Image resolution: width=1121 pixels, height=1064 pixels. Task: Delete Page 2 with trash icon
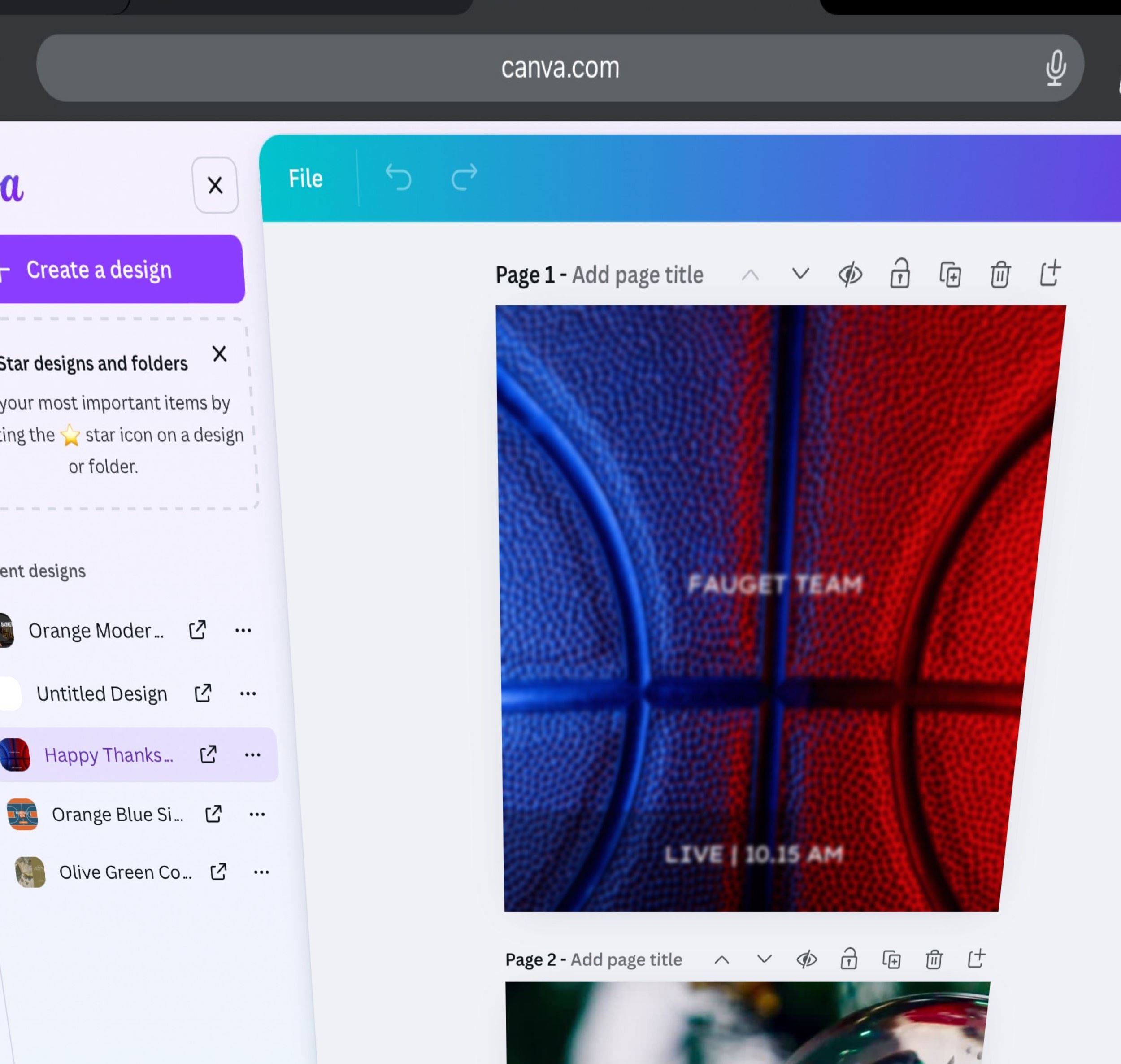coord(934,959)
